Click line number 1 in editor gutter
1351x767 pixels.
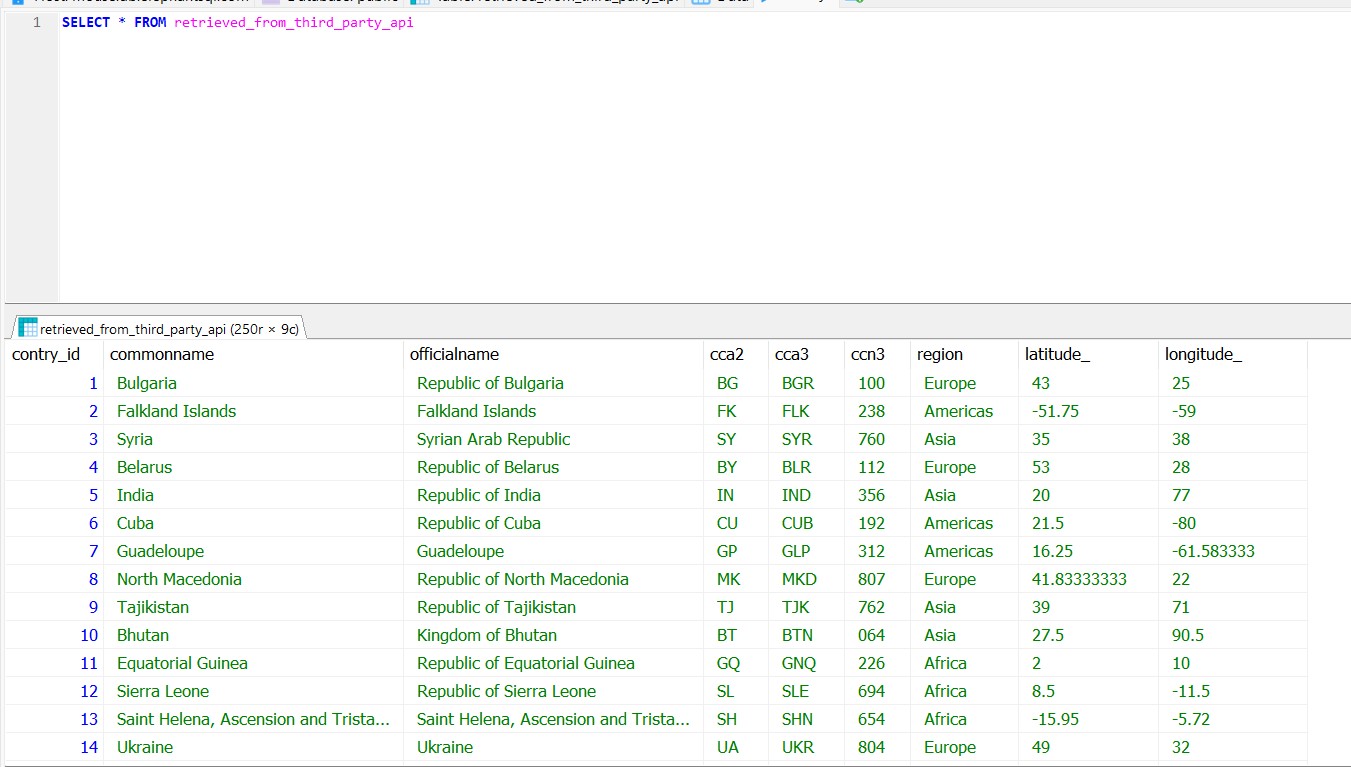(36, 22)
